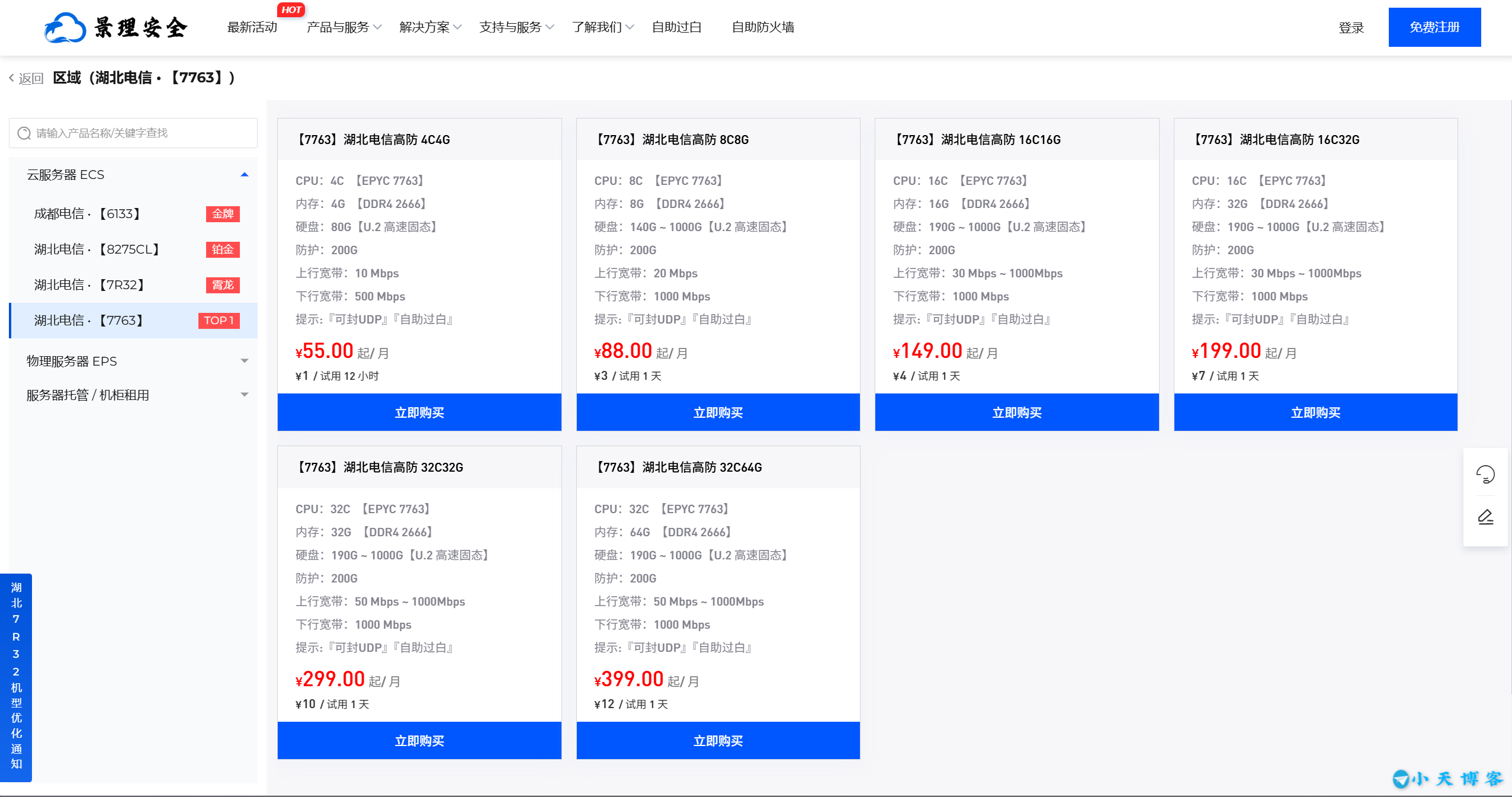Click trial text ¥12 / 试用 1 天

(x=631, y=705)
